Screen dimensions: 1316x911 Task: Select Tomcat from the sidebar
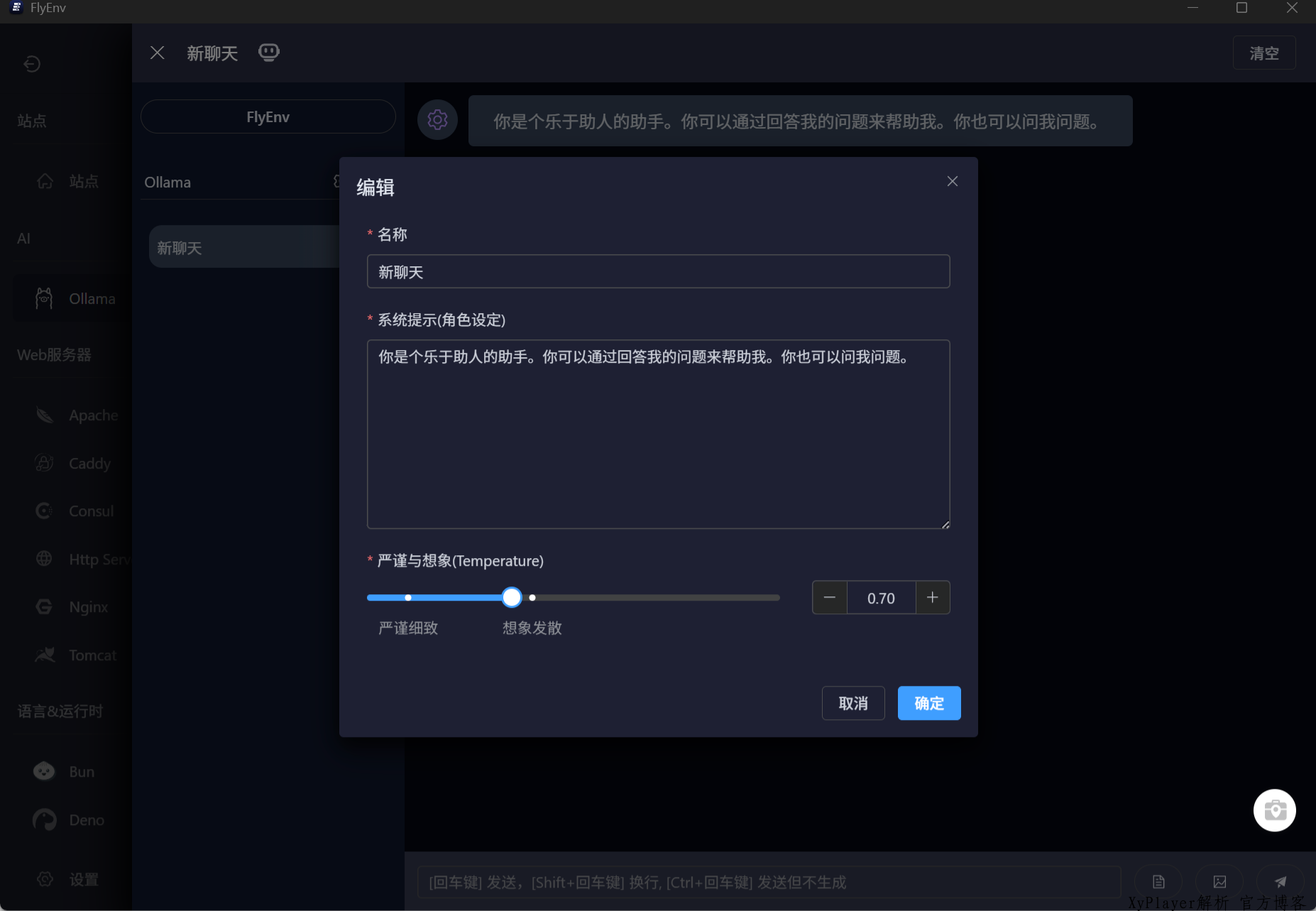pyautogui.click(x=92, y=655)
